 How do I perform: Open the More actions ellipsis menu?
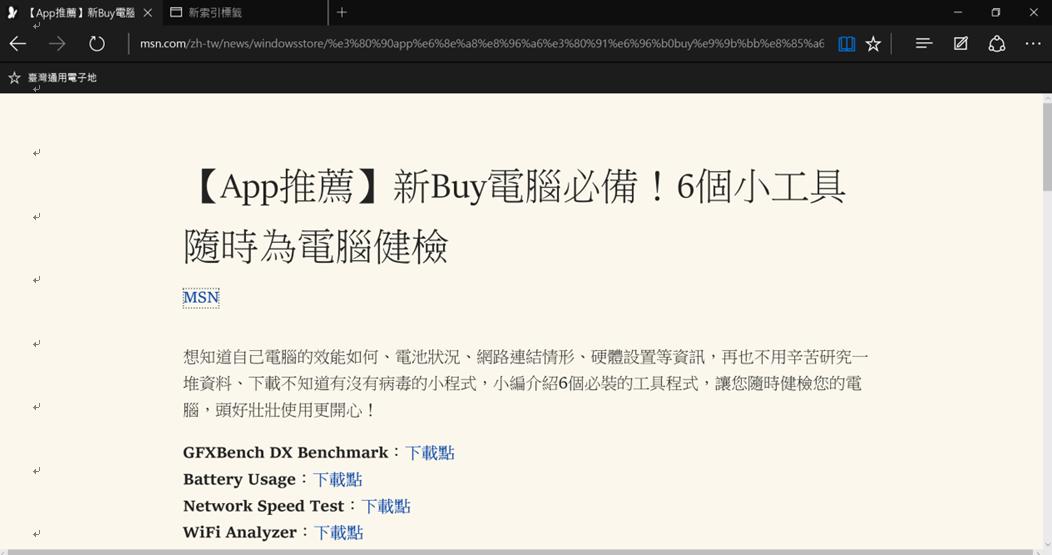[x=1033, y=44]
